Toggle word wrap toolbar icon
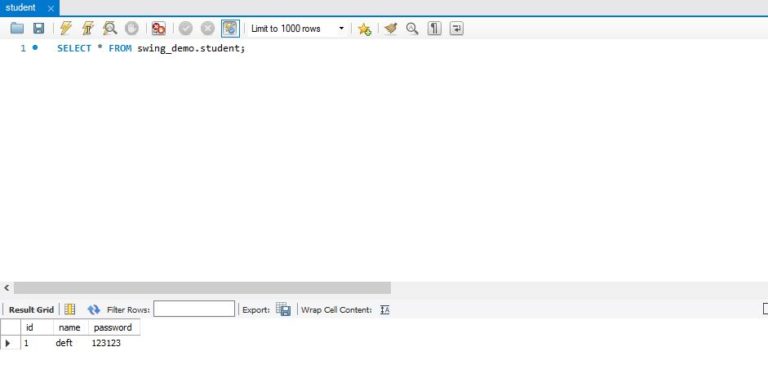Screen dimensions: 768x387 coord(456,28)
